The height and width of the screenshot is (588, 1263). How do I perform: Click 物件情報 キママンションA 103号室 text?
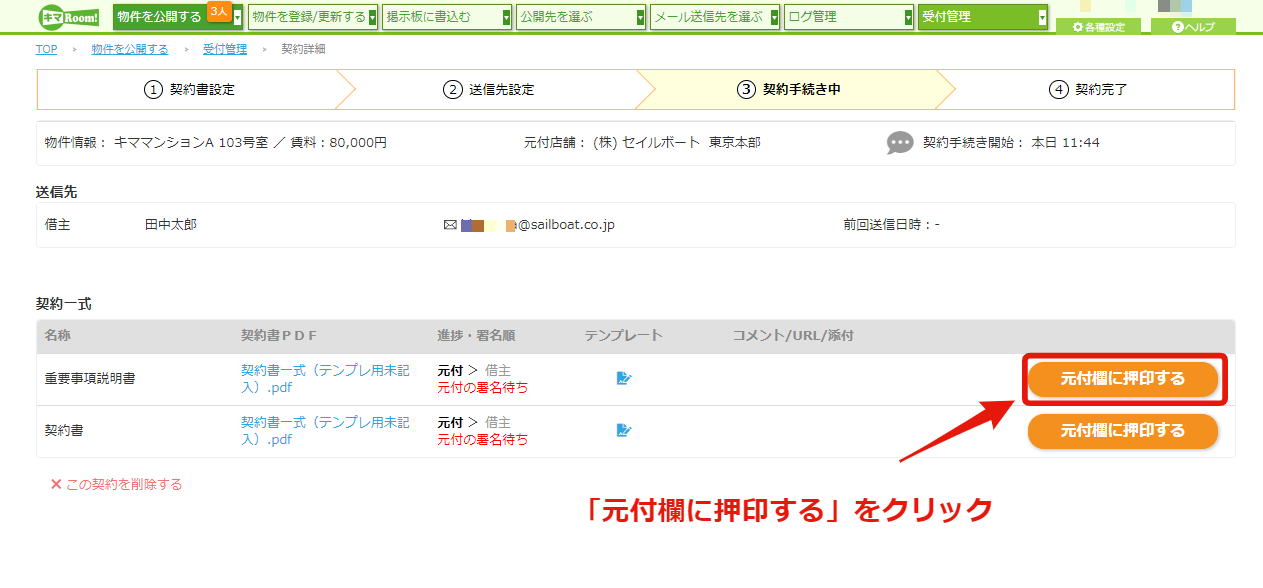click(216, 143)
